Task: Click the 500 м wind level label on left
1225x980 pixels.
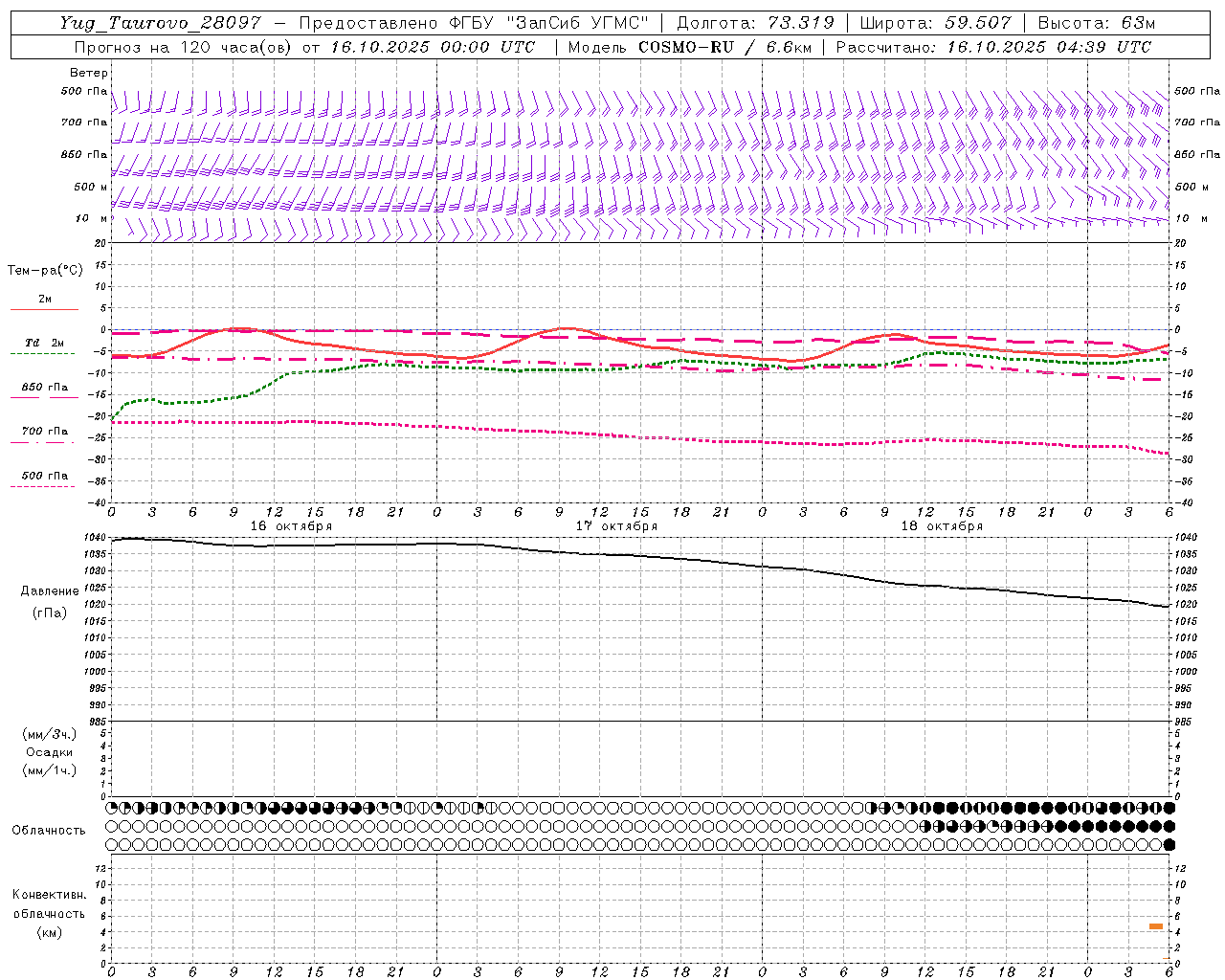Action: (x=91, y=187)
